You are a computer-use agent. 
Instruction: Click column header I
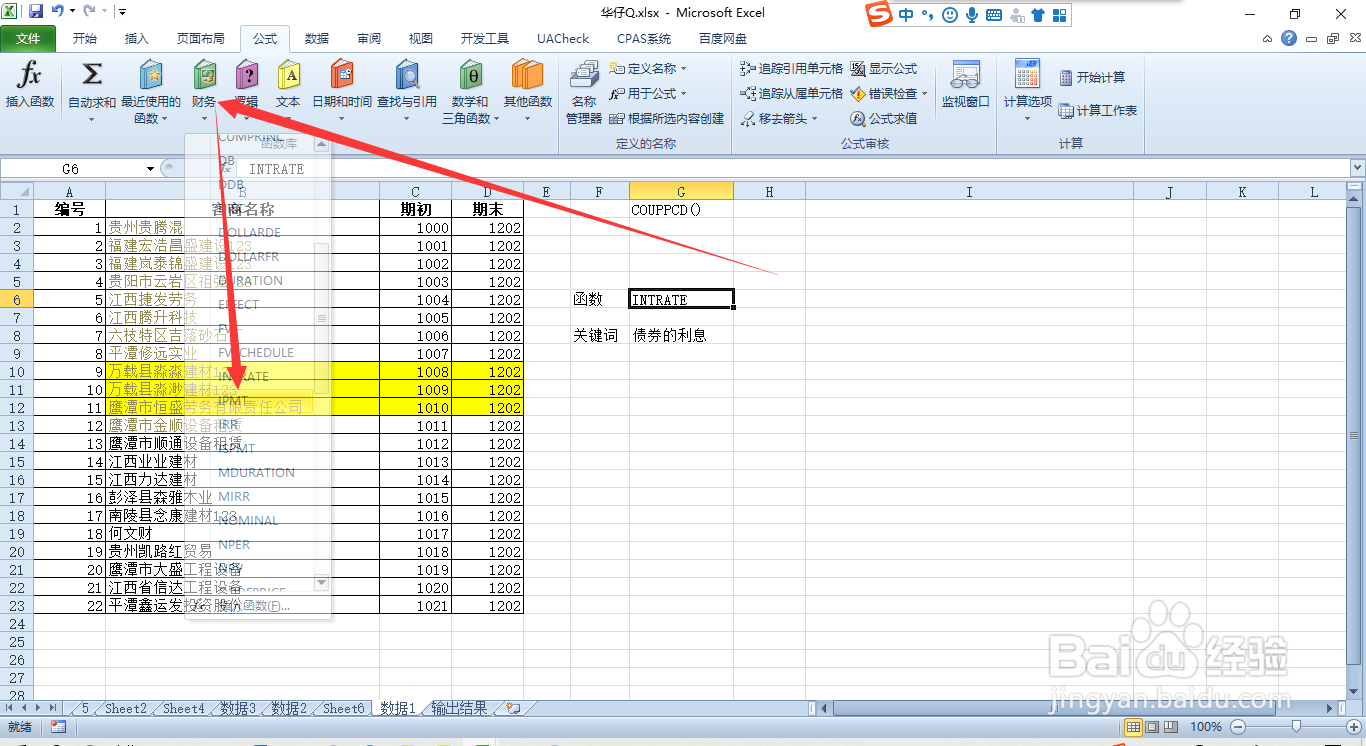pos(969,191)
